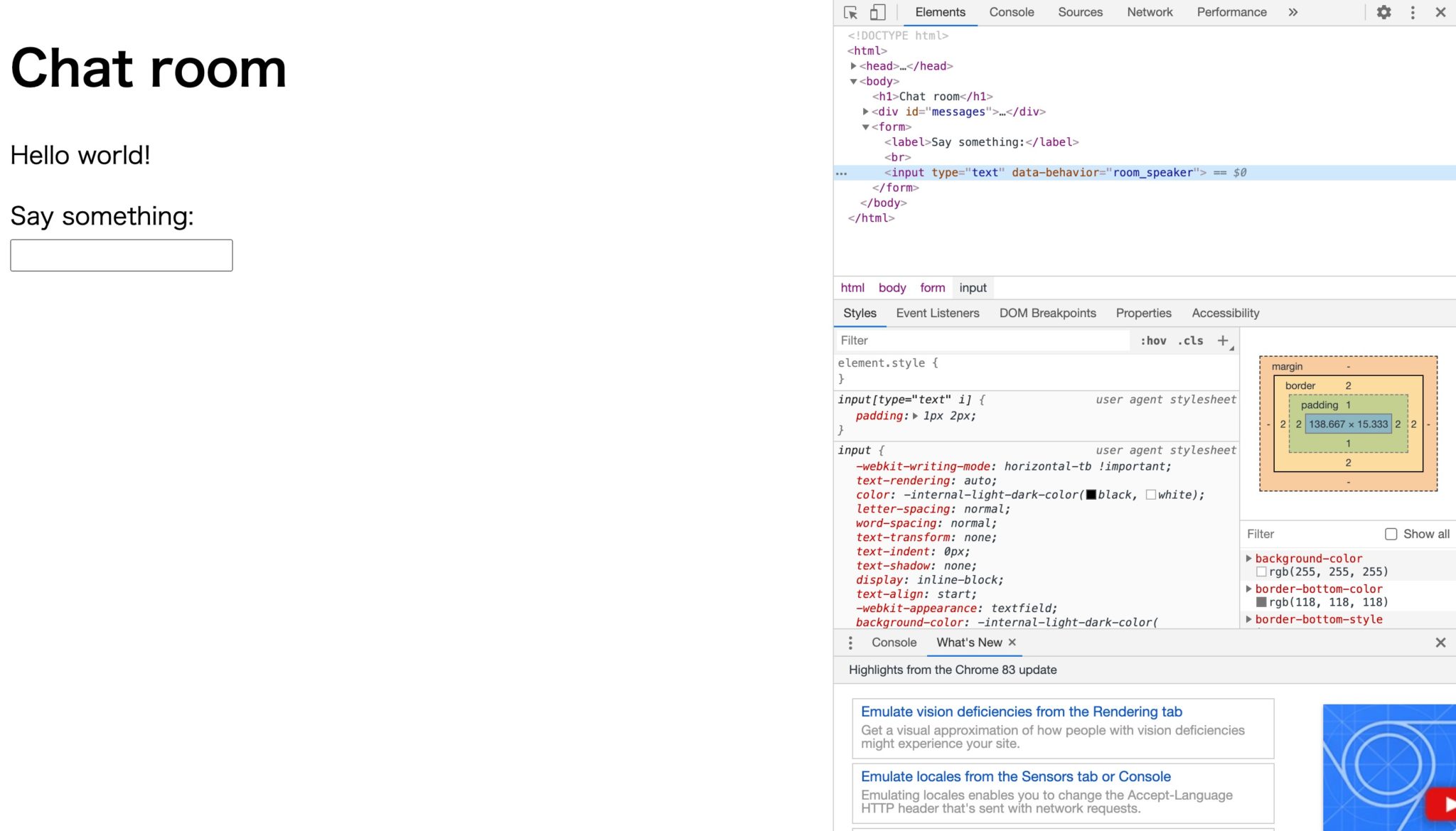The image size is (1456, 831).
Task: Click .cls to edit element classes
Action: (x=1189, y=341)
